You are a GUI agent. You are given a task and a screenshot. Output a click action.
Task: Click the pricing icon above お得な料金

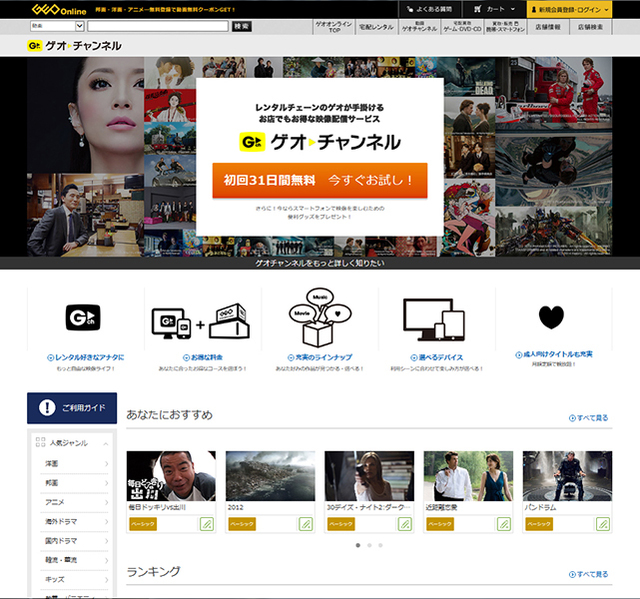click(200, 320)
